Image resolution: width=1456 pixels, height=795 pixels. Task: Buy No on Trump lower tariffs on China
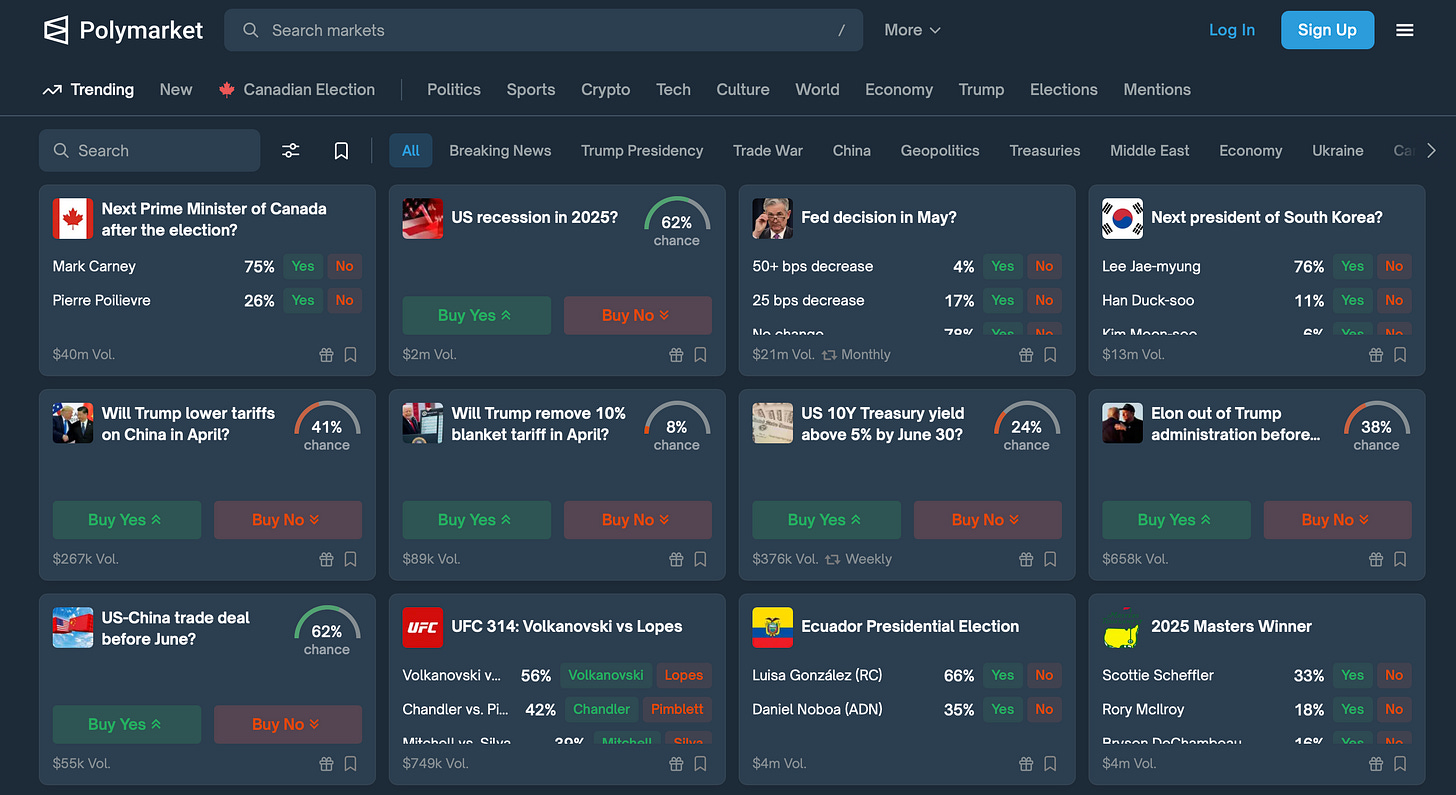(288, 520)
